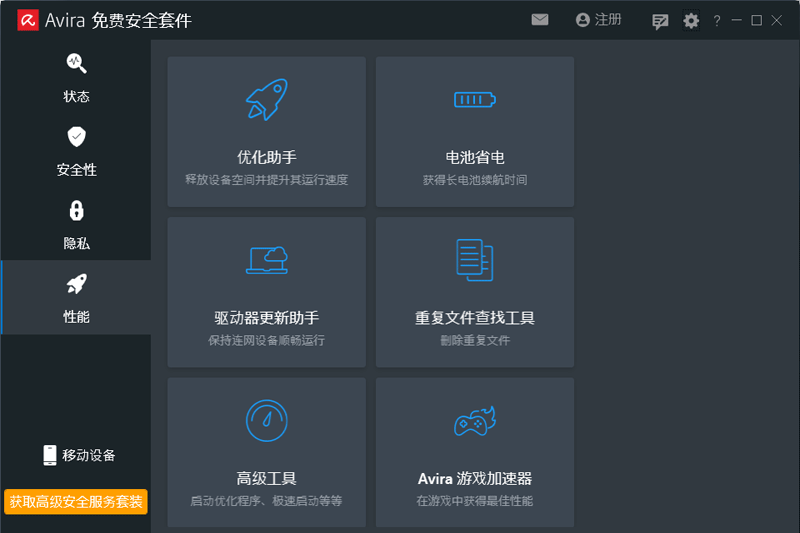Viewport: 800px width, 533px height.
Task: Click the laptop cloud icon for 驱动器更新助手
Action: (x=266, y=259)
